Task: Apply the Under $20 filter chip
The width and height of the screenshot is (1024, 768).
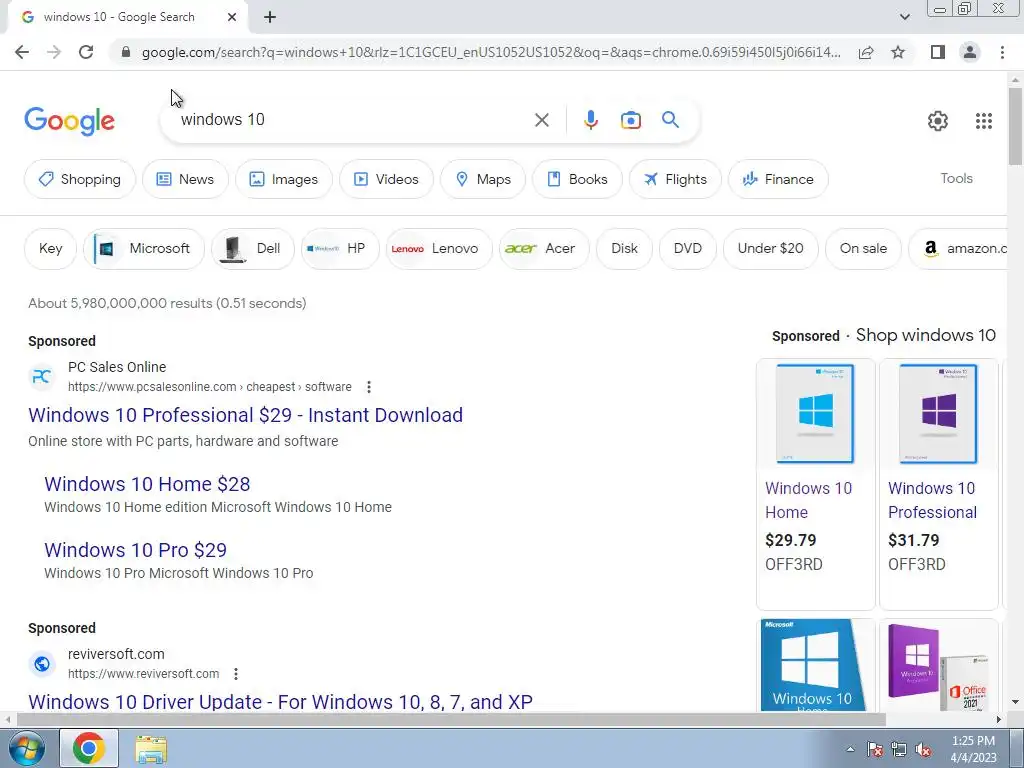Action: point(771,249)
